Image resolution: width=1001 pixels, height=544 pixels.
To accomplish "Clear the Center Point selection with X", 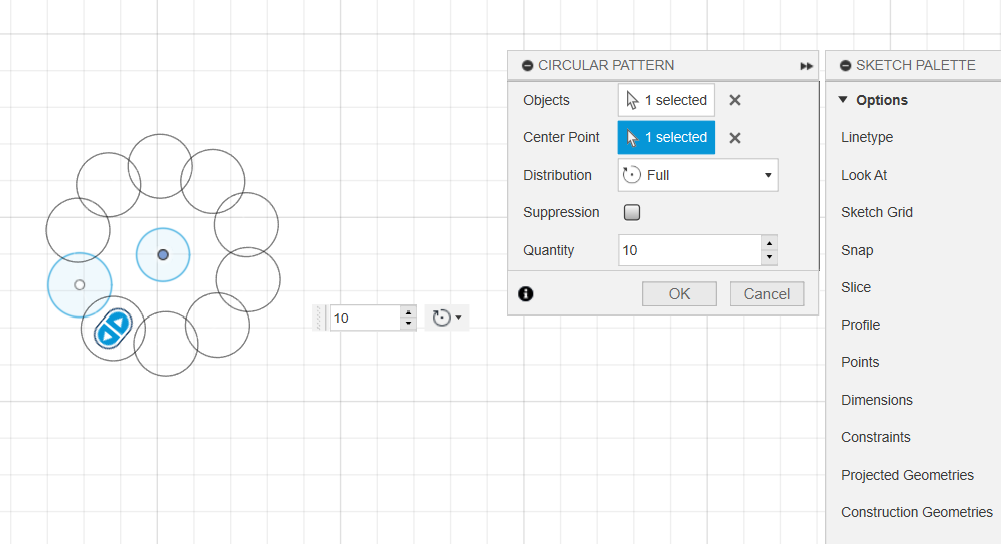I will pos(735,138).
